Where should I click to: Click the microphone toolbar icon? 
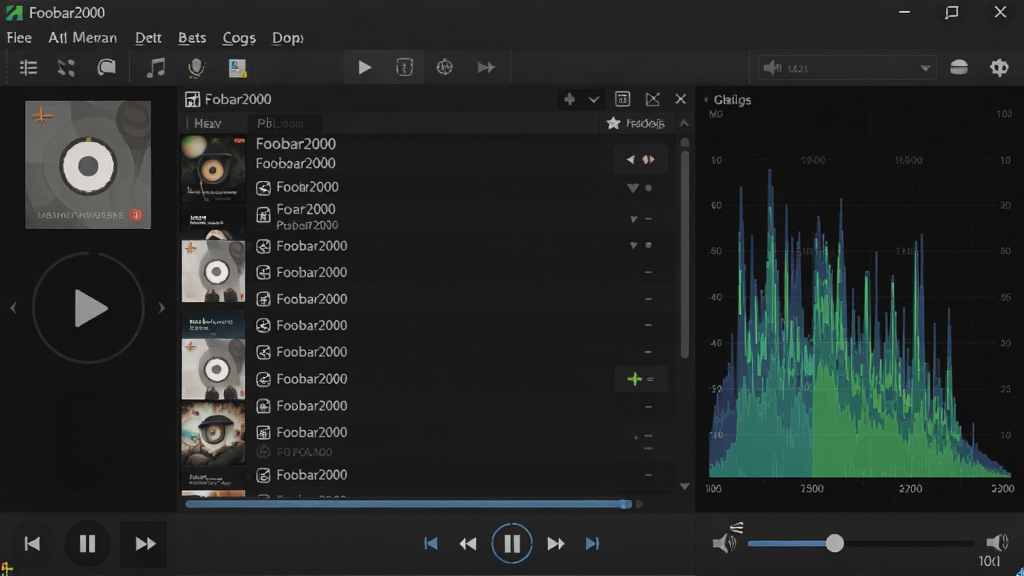click(x=196, y=67)
